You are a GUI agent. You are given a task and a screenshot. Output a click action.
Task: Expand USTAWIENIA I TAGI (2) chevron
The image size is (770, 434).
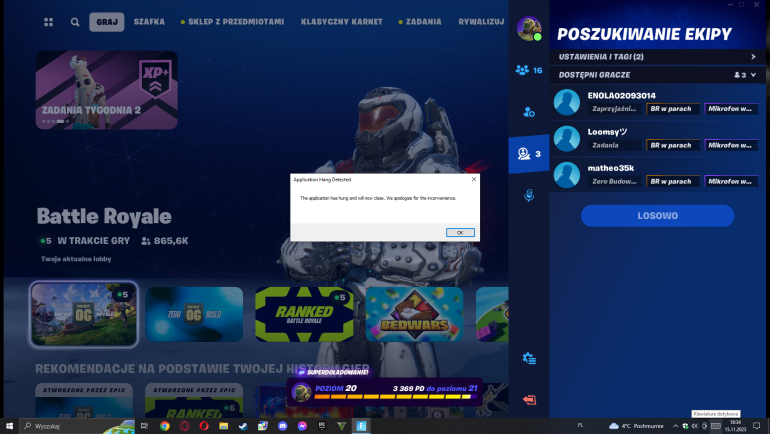(753, 57)
